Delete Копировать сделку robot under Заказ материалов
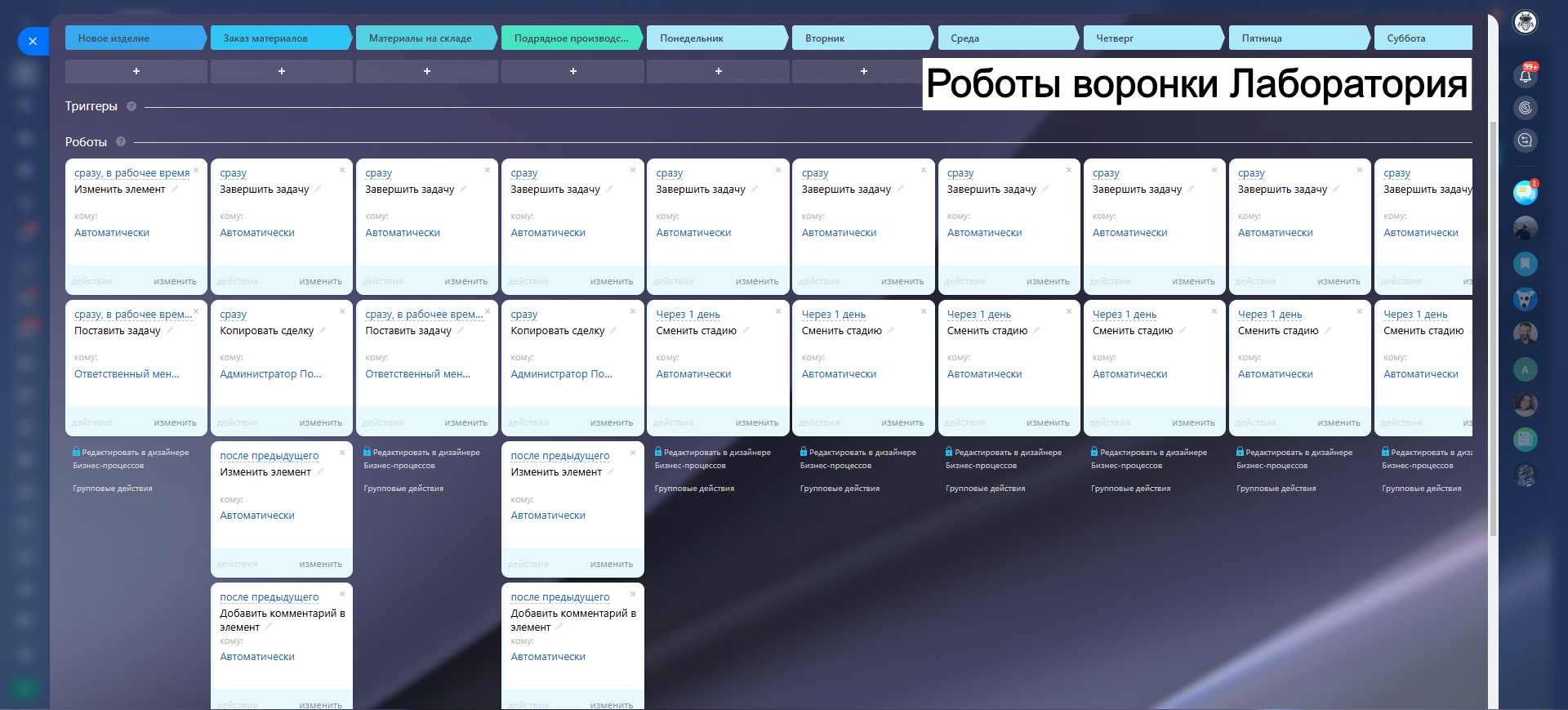1568x710 pixels. point(342,311)
